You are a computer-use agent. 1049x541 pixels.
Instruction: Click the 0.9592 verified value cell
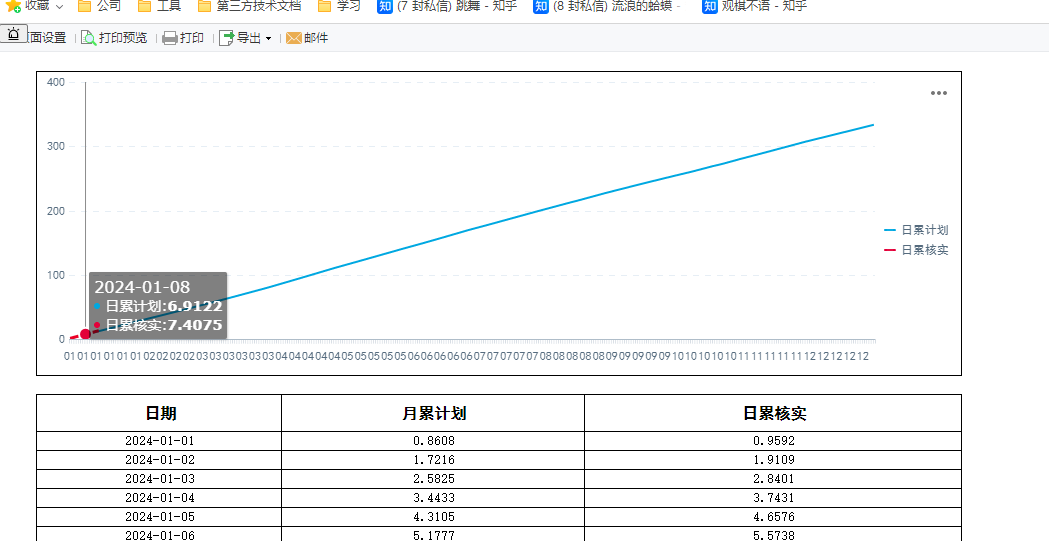[773, 441]
